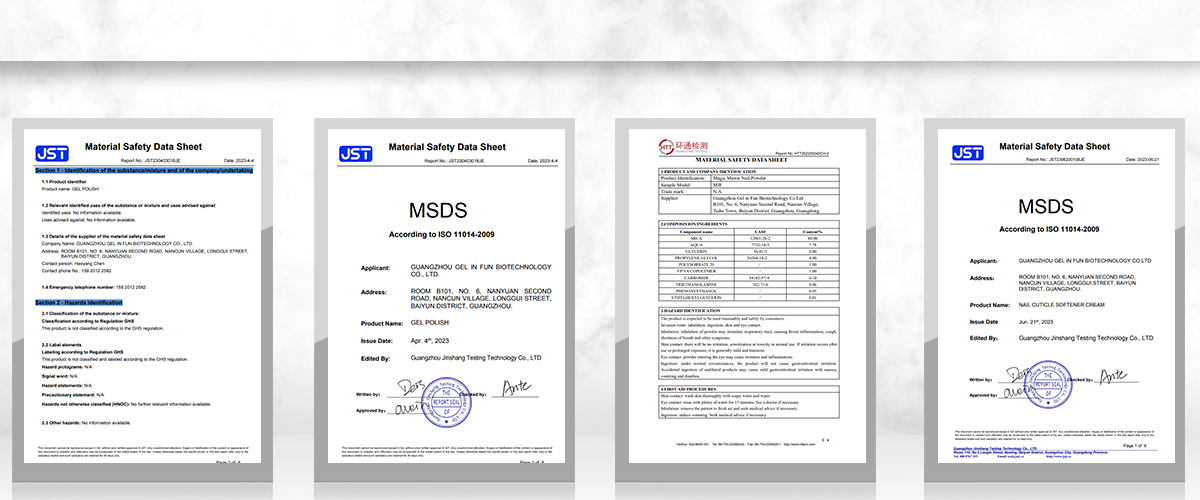Click the highlighted 'Section 2 - Hazards identification' heading
The width and height of the screenshot is (1200, 500).
click(79, 302)
